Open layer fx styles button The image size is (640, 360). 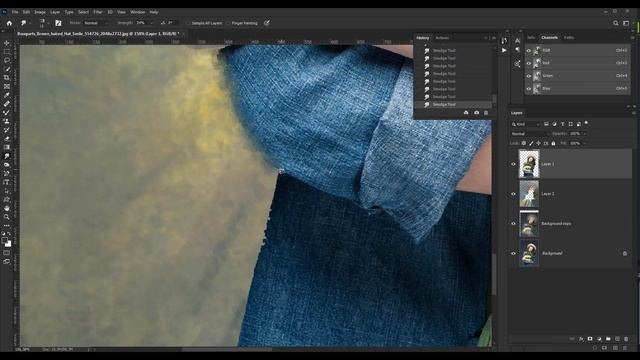(x=581, y=339)
